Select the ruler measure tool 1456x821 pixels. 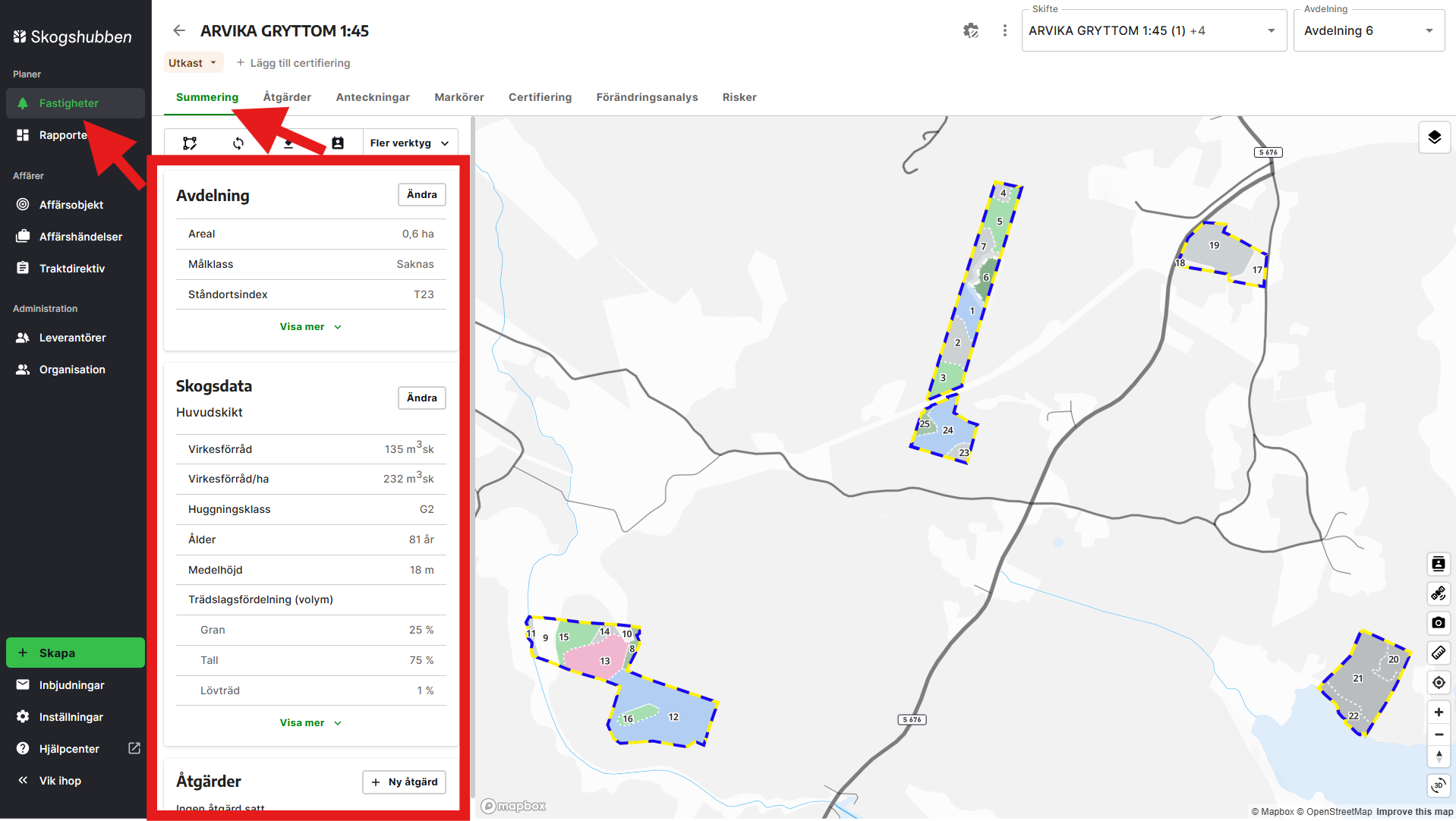(x=1438, y=653)
